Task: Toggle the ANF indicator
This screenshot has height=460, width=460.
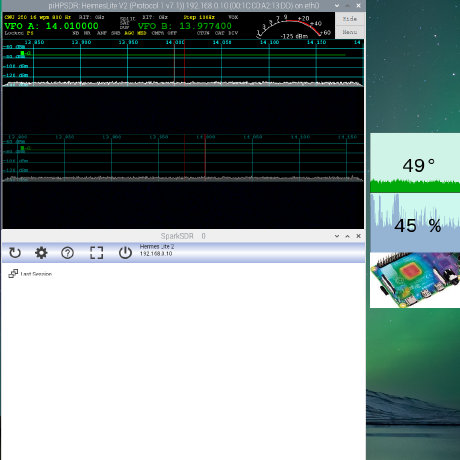Action: click(x=102, y=33)
